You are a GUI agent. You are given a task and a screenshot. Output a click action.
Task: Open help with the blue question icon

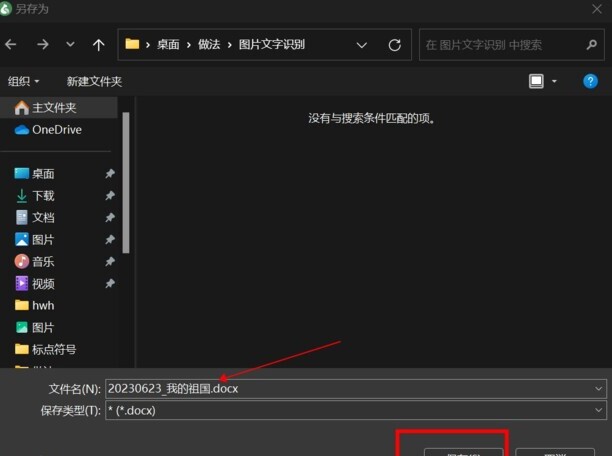(x=590, y=81)
